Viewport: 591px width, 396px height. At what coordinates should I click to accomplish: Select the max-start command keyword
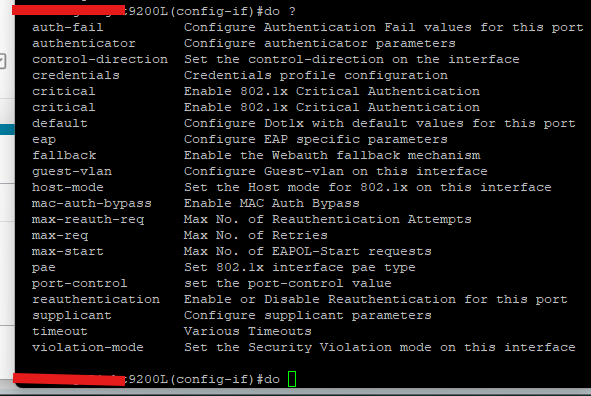point(67,251)
